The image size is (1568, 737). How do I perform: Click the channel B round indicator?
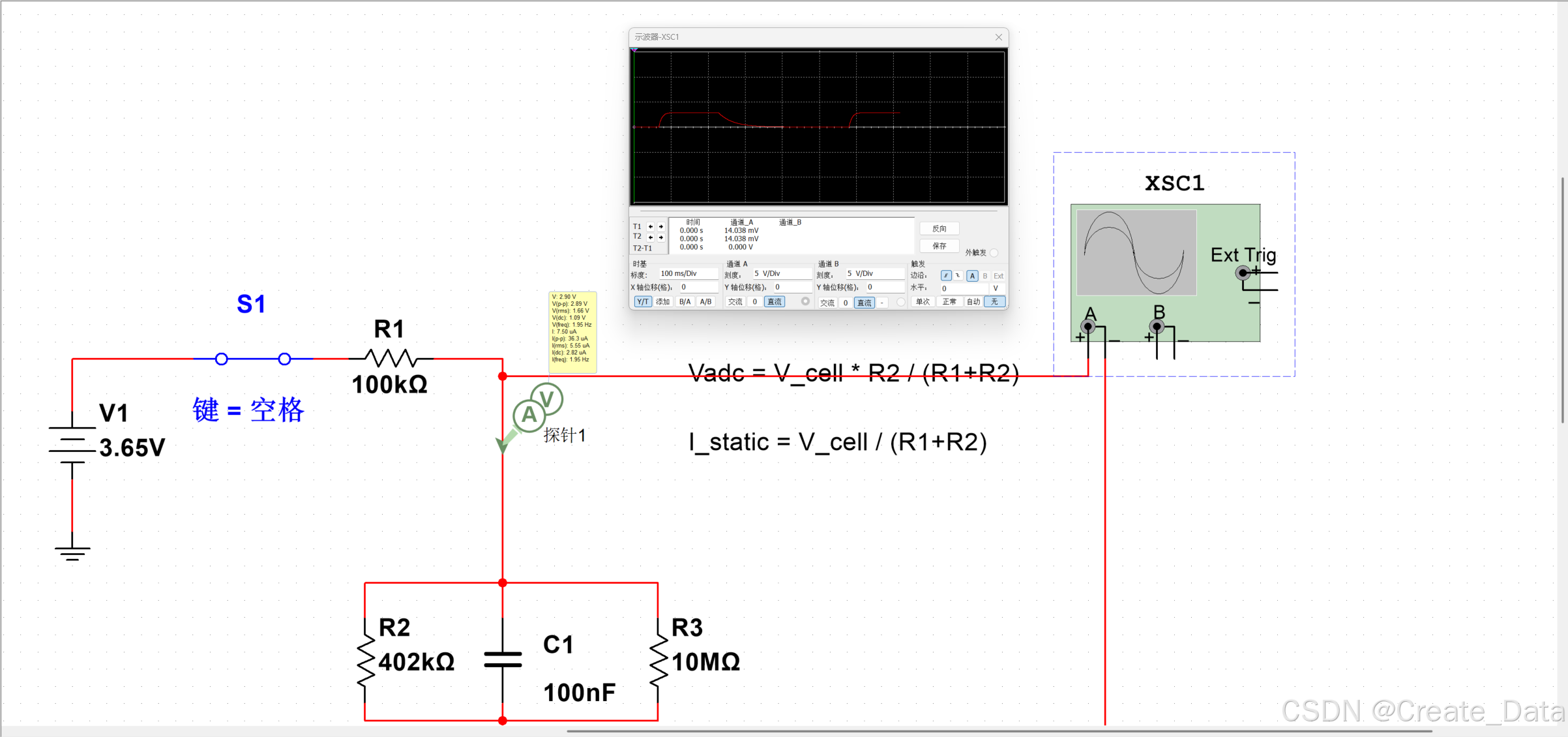(900, 302)
